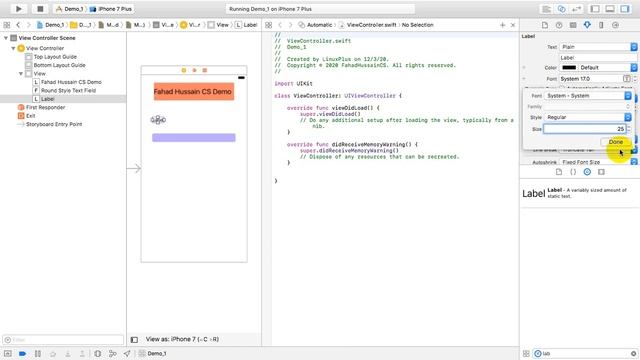Screen dimensions: 640x360
Task: Open the Autoshrink Fixed Font Size dropdown
Action: tap(598, 162)
